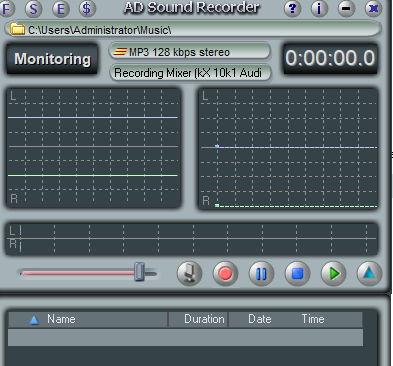Select the first row in recordings list
393x366 pixels.
(186, 337)
